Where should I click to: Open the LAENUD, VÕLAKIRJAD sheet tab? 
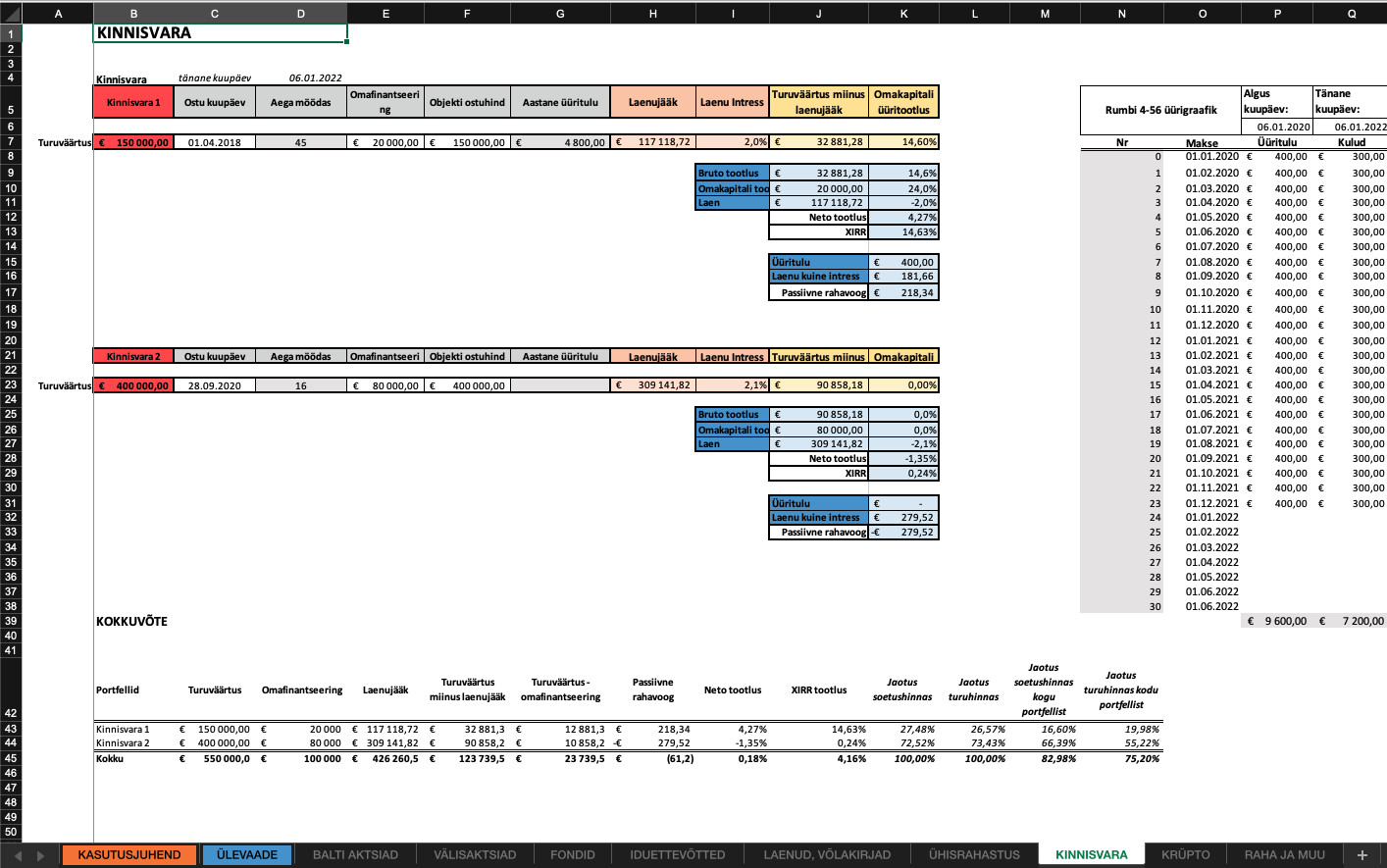[x=827, y=855]
